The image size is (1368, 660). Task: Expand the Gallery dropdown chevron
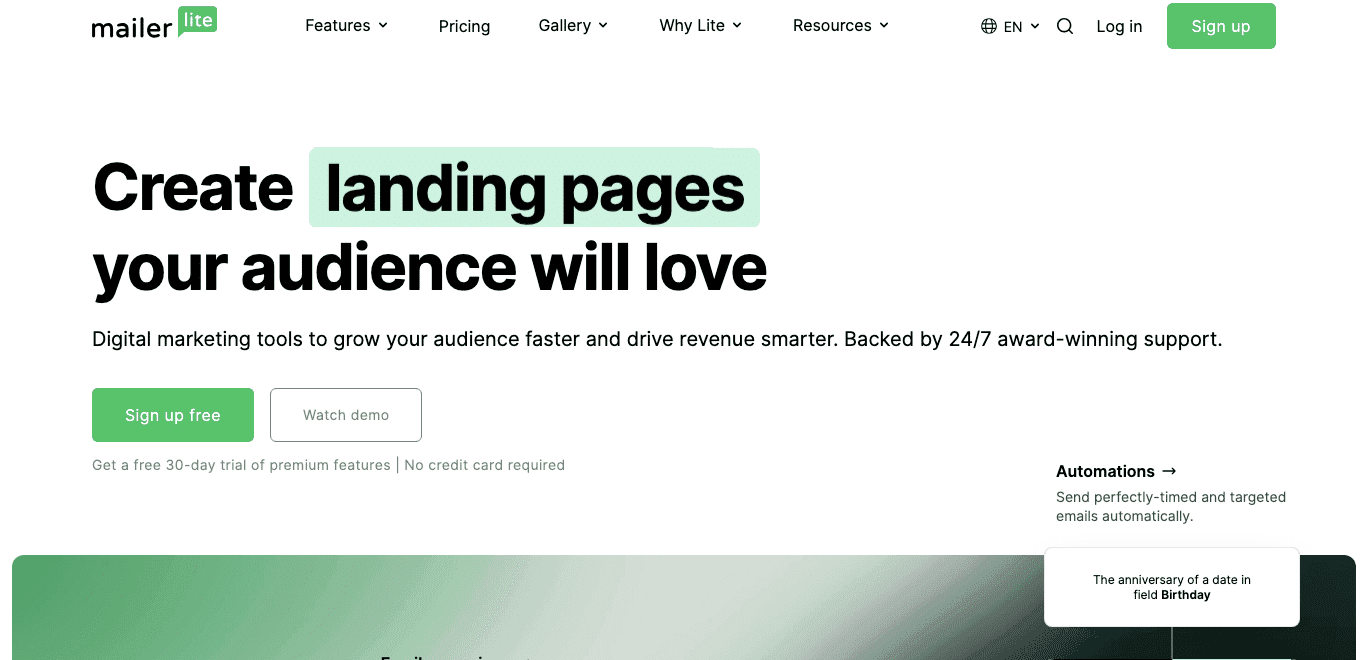coord(604,26)
